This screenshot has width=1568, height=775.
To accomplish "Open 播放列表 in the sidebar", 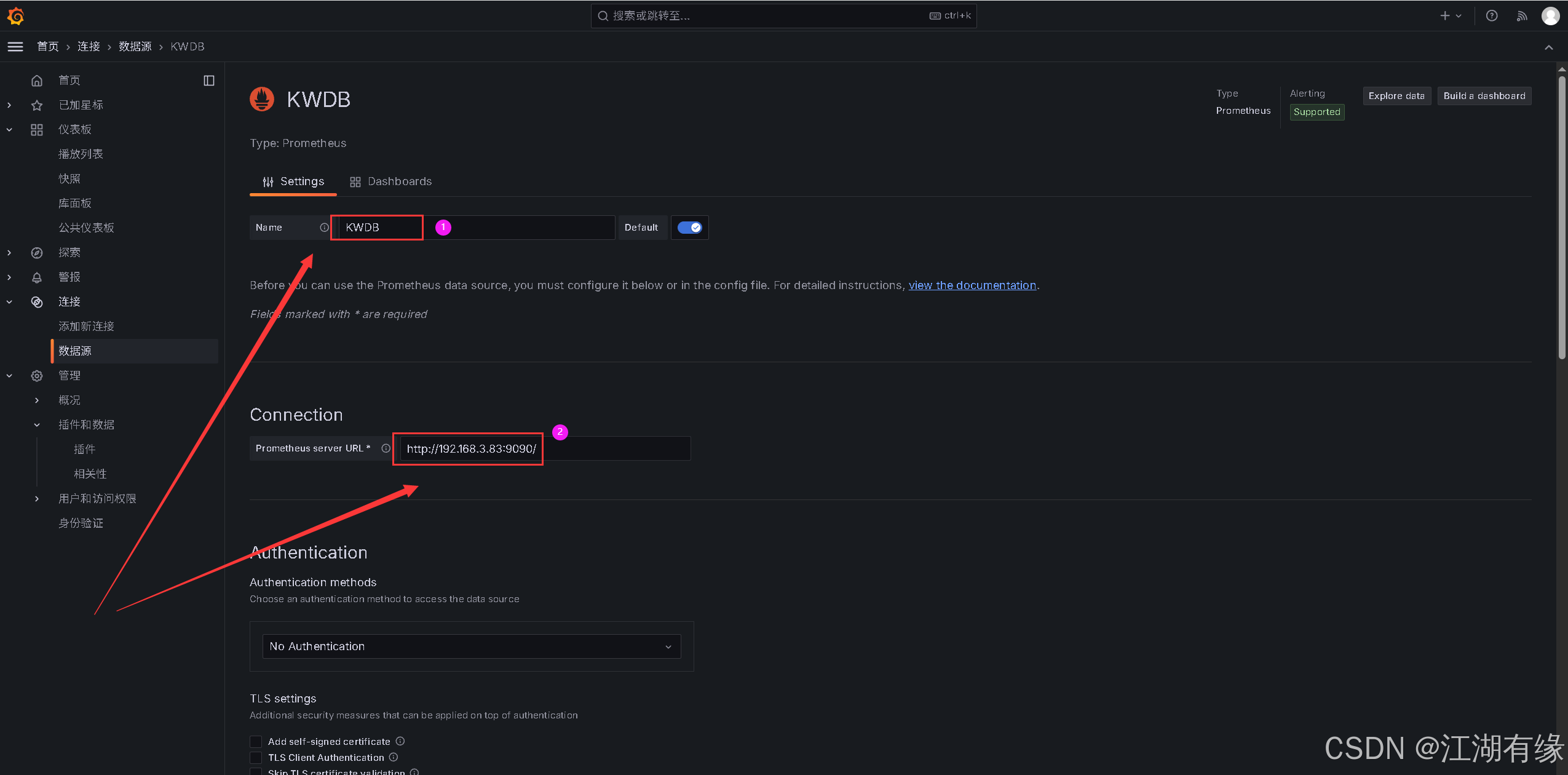I will pyautogui.click(x=81, y=154).
